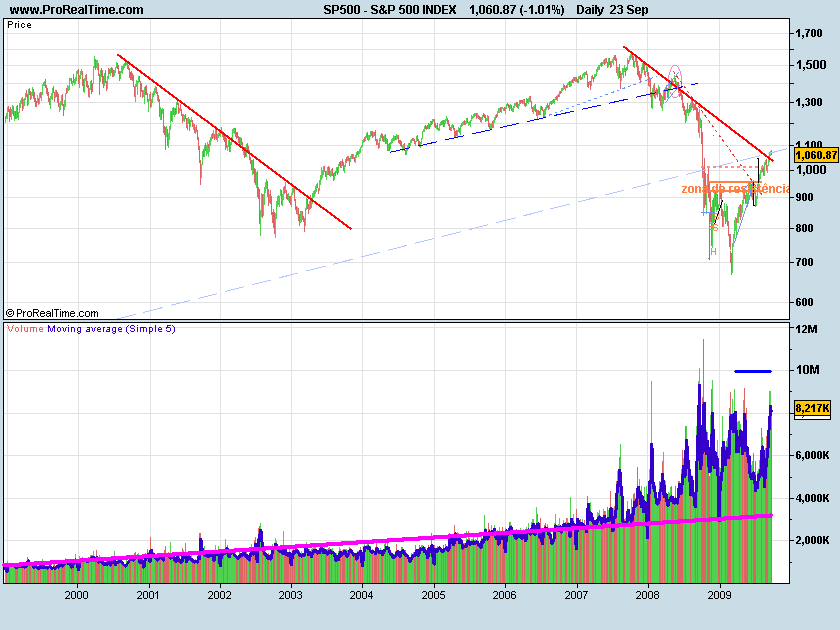Viewport: 840px width, 630px height.
Task: Click the 1,700 price axis label
Action: click(808, 33)
